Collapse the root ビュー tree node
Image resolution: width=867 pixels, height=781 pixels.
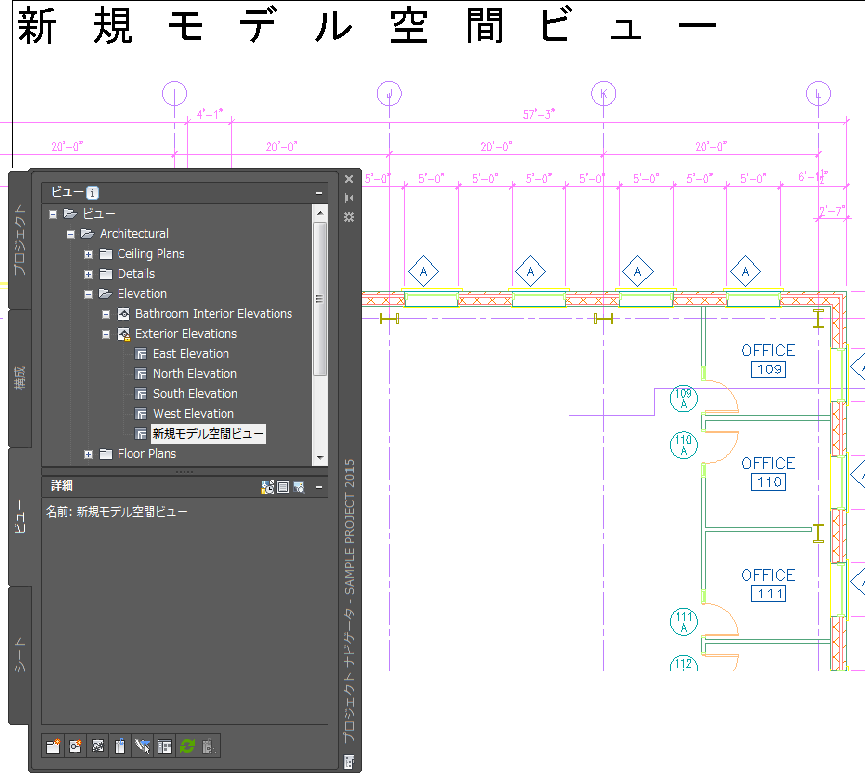tap(53, 214)
